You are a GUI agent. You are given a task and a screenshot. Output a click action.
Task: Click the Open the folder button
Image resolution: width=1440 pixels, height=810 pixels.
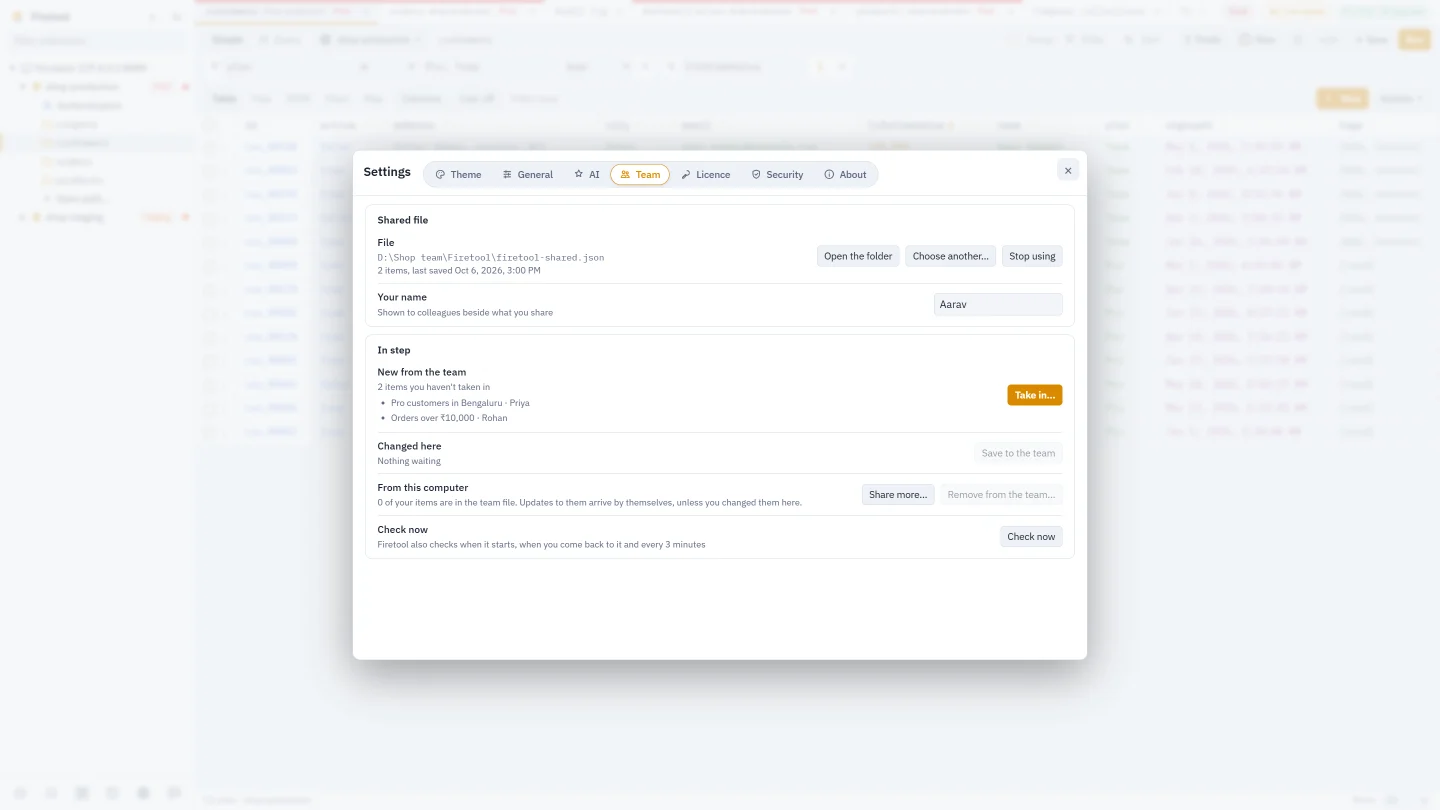pos(858,256)
